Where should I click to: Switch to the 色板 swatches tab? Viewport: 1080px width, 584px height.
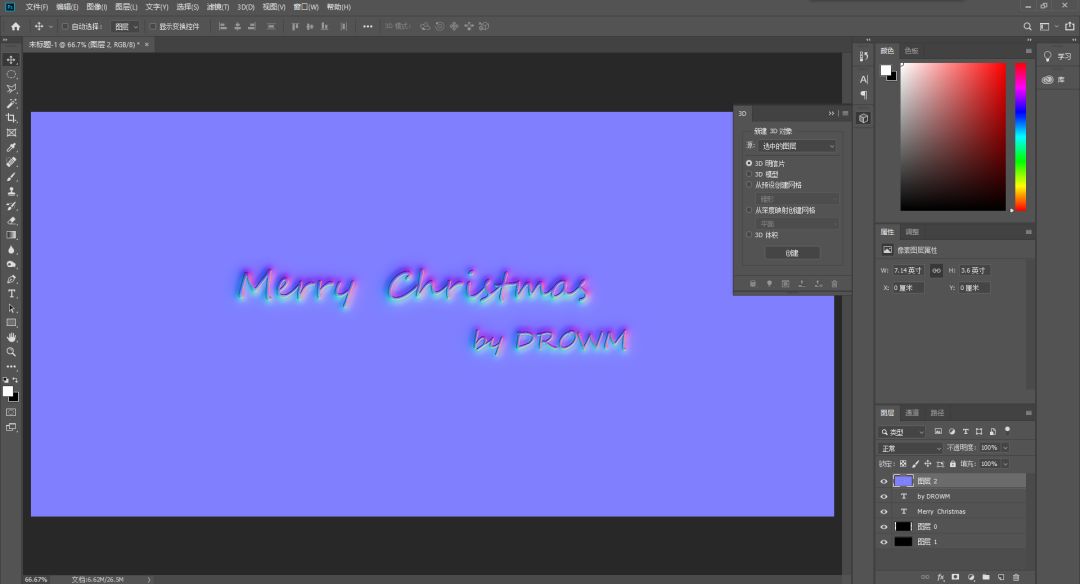[x=911, y=51]
